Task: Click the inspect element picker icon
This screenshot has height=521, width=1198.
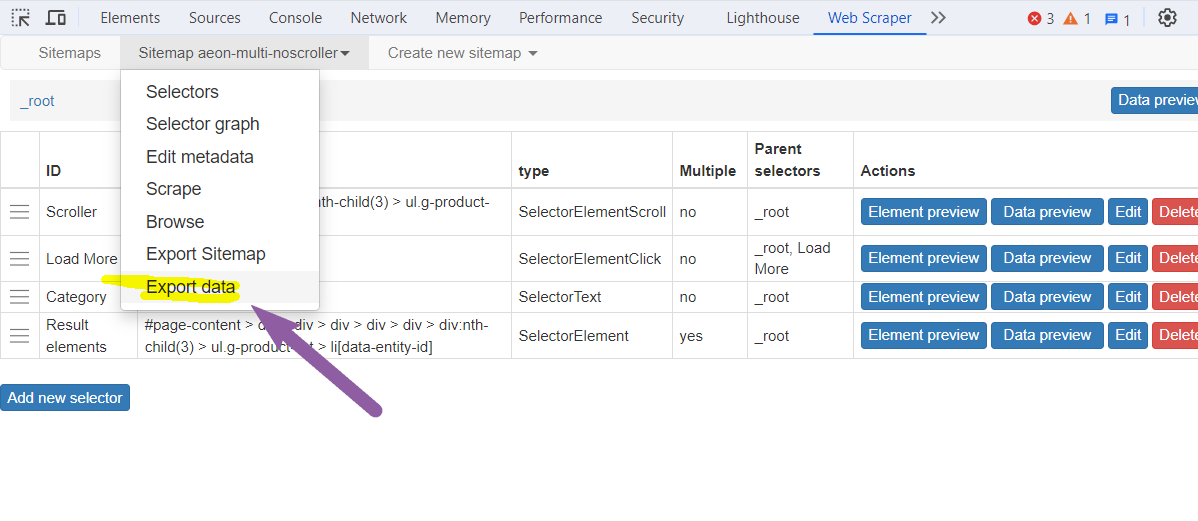Action: pyautogui.click(x=20, y=18)
